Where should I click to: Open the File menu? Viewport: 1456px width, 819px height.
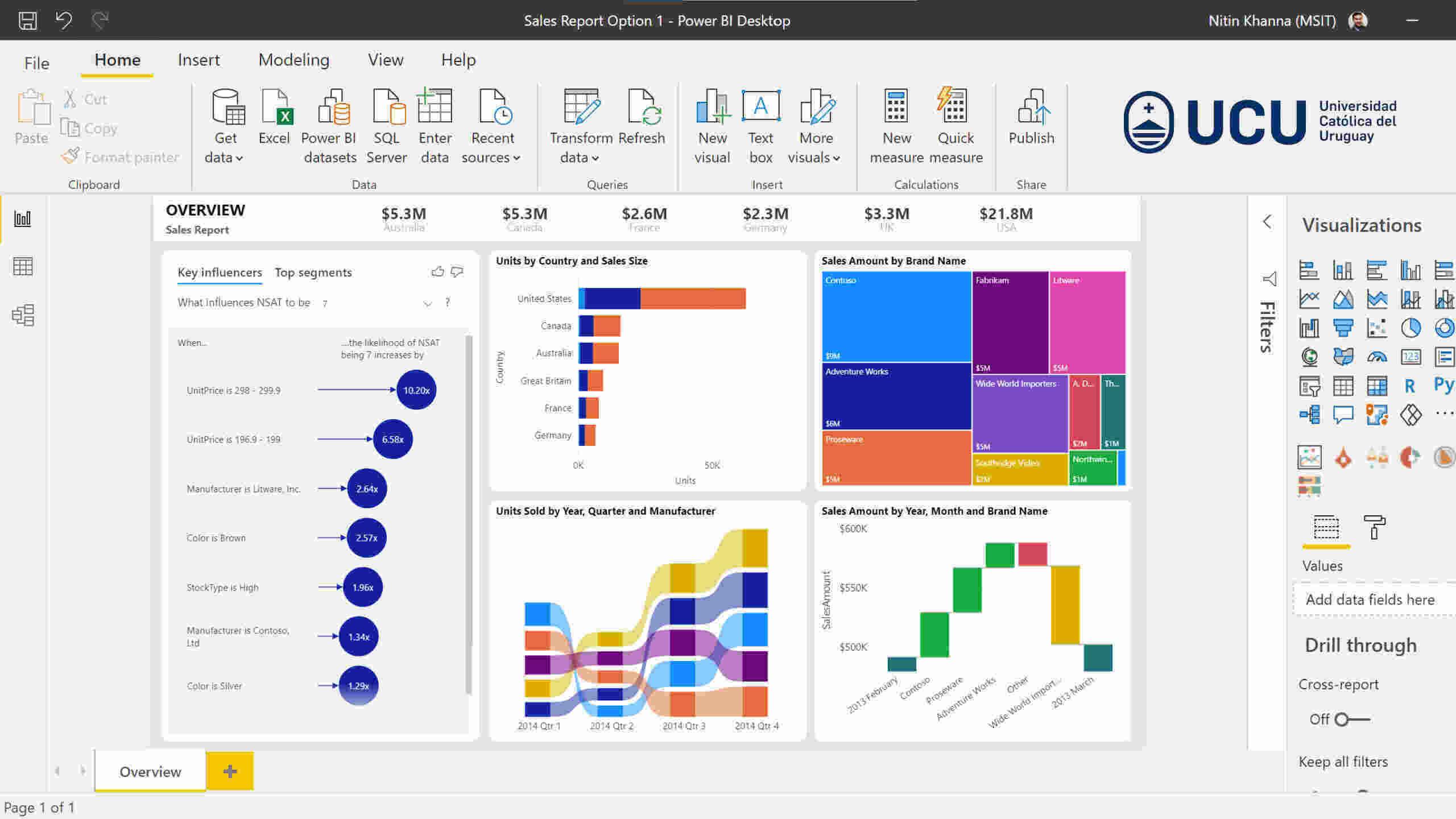[37, 63]
